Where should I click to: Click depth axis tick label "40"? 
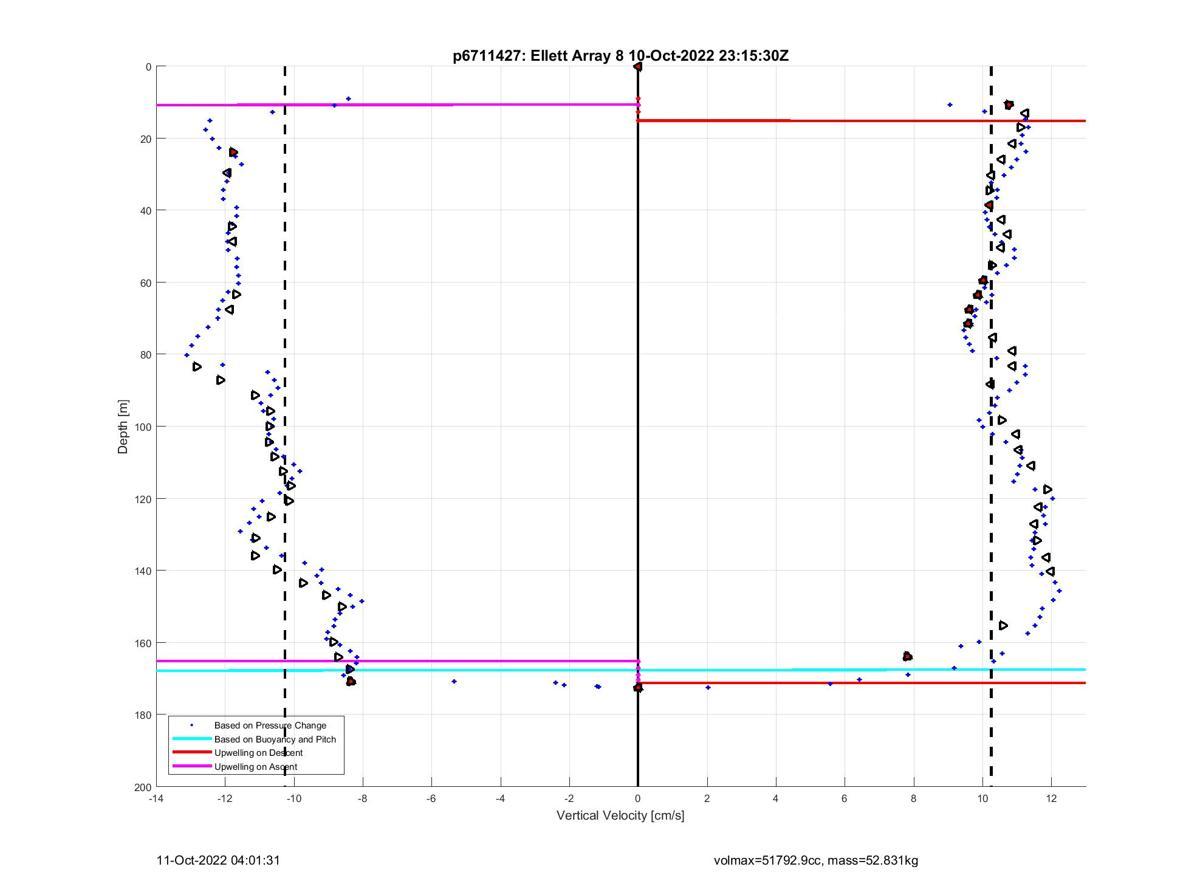click(x=146, y=211)
